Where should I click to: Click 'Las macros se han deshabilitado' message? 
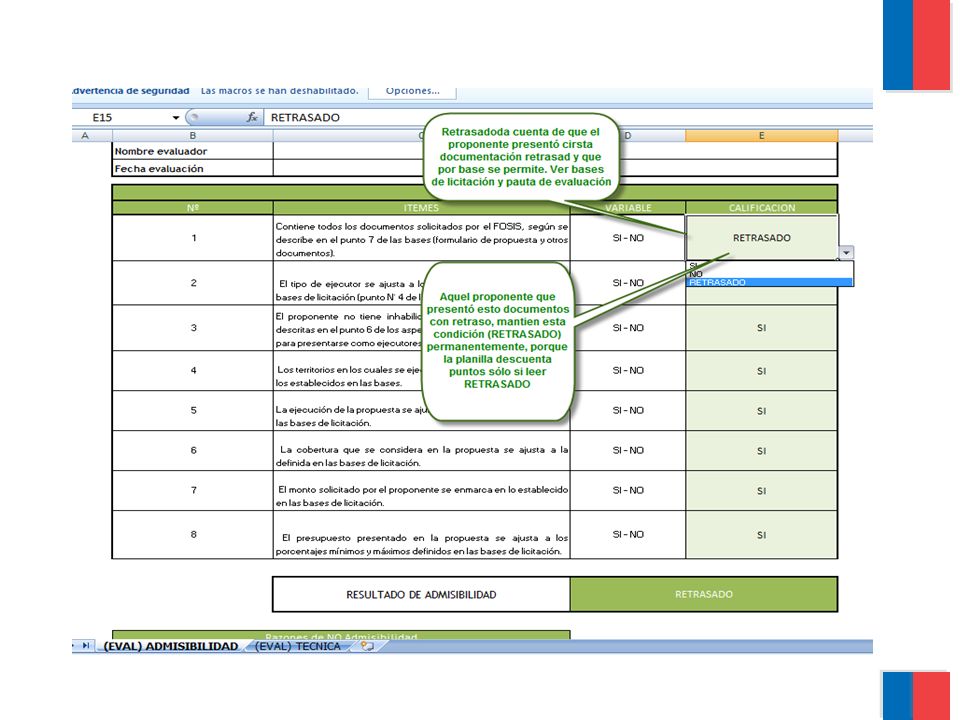coord(279,91)
